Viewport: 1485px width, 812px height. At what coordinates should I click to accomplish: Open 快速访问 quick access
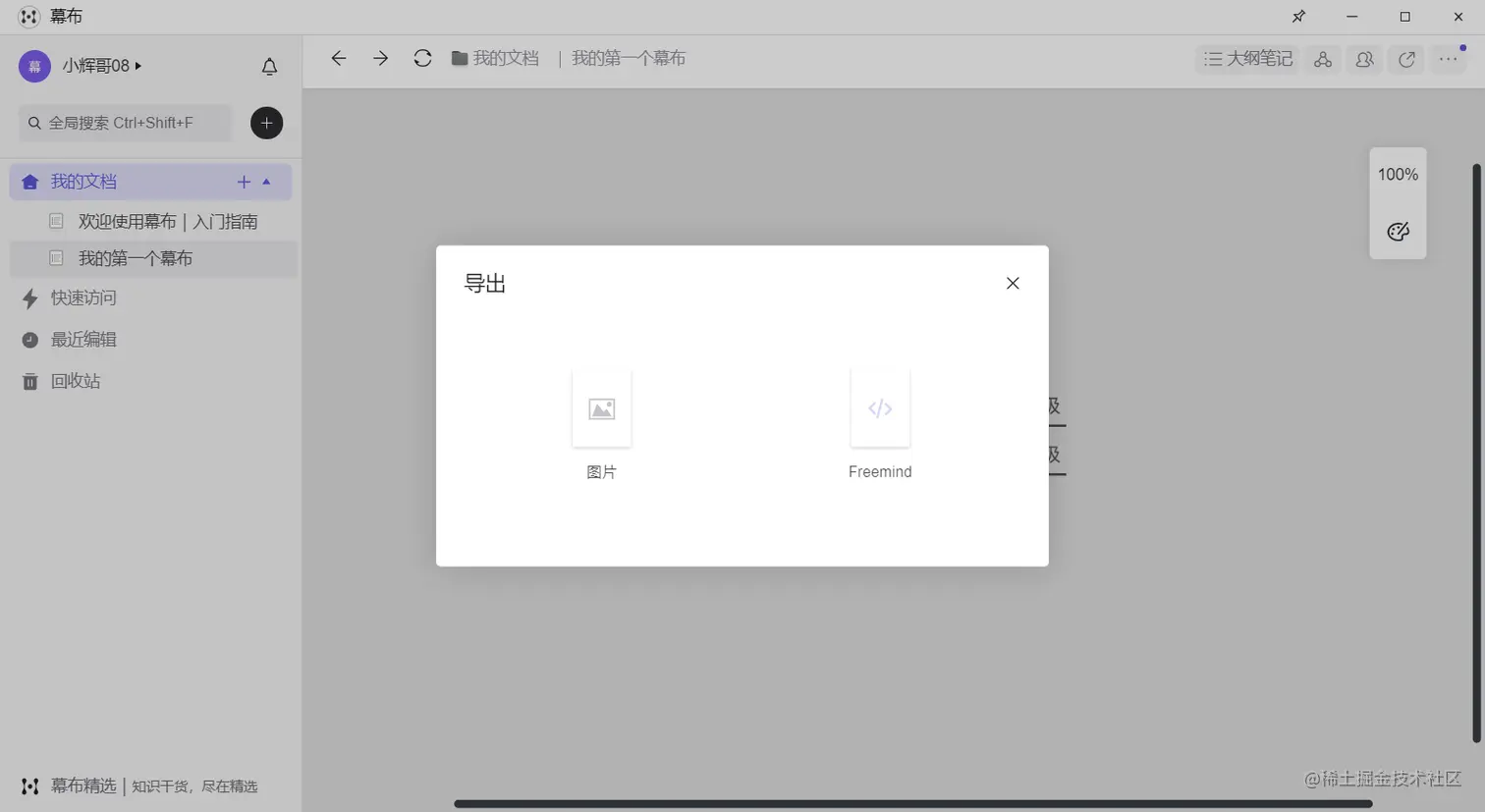click(84, 298)
